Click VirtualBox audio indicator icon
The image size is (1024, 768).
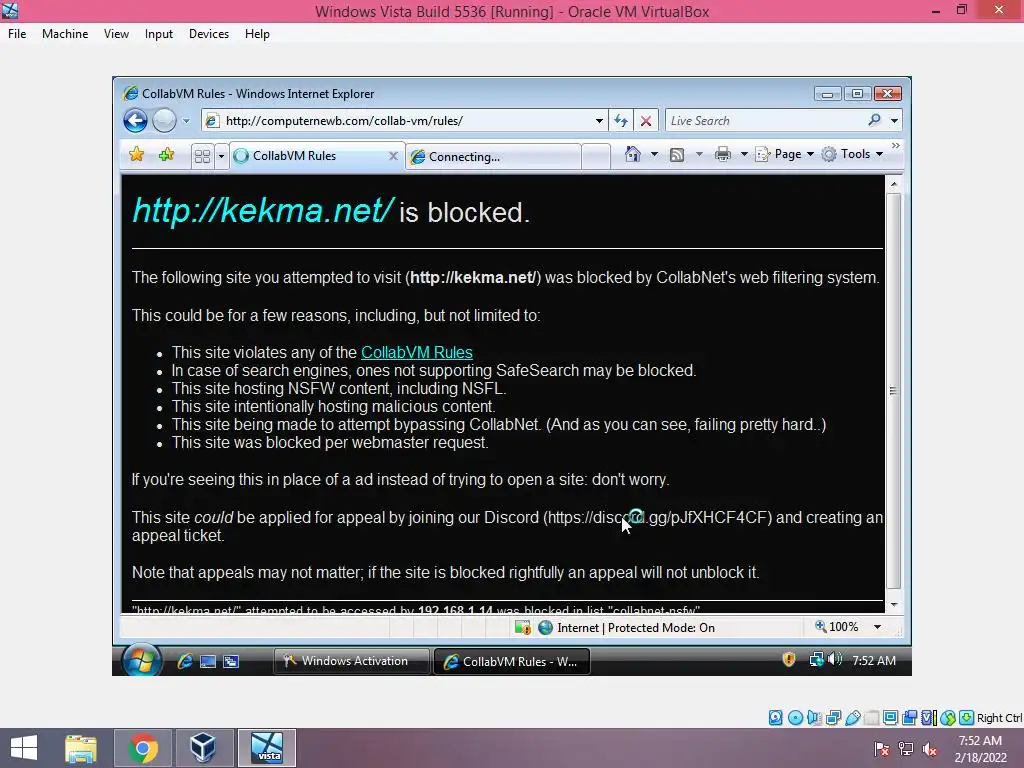pos(814,718)
